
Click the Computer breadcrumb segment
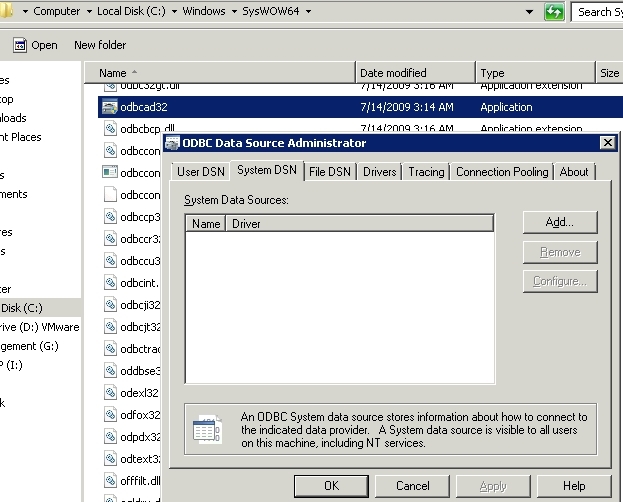click(56, 11)
